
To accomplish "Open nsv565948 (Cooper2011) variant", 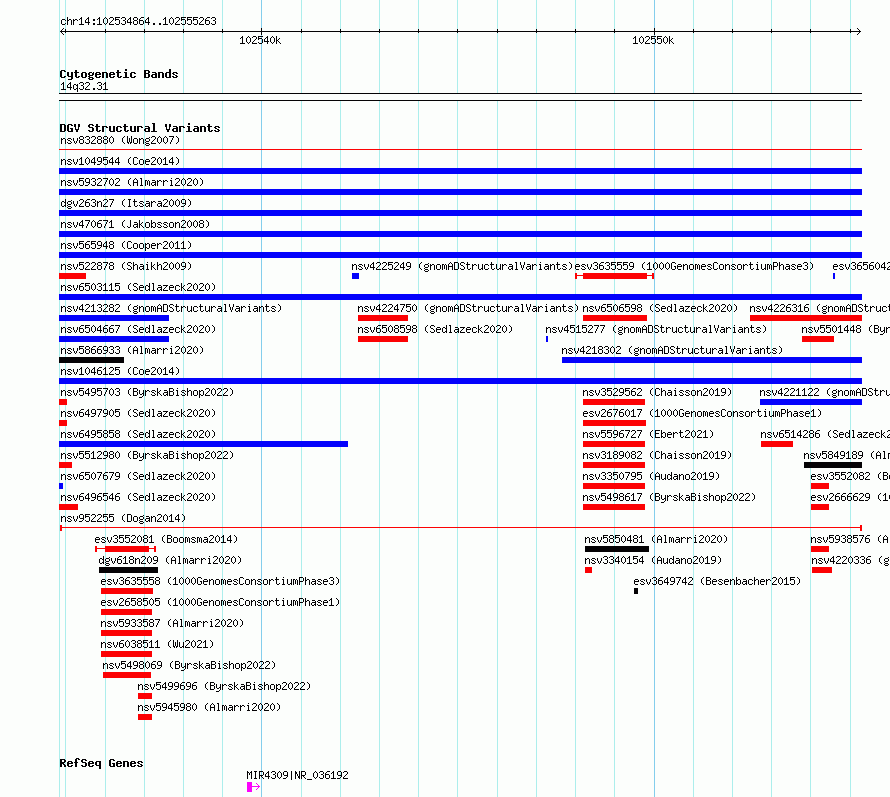I will click(x=126, y=245).
